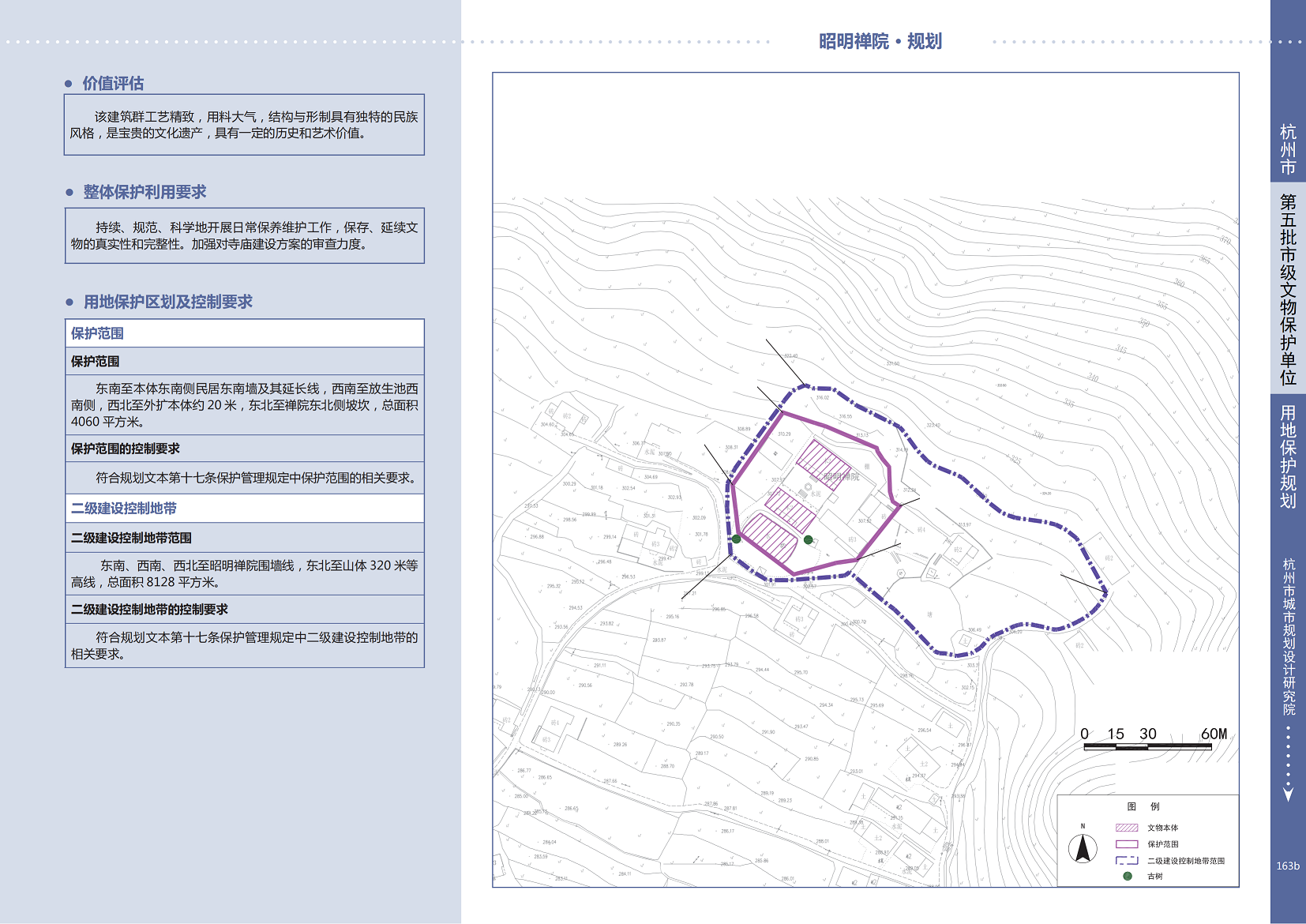
Task: Click the value assessment paragraph starting 该建筑群工艺精致
Action: 244,125
